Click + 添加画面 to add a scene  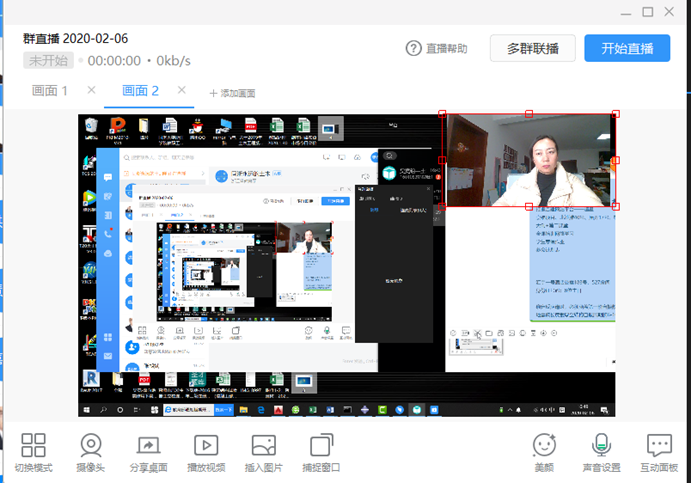point(232,93)
